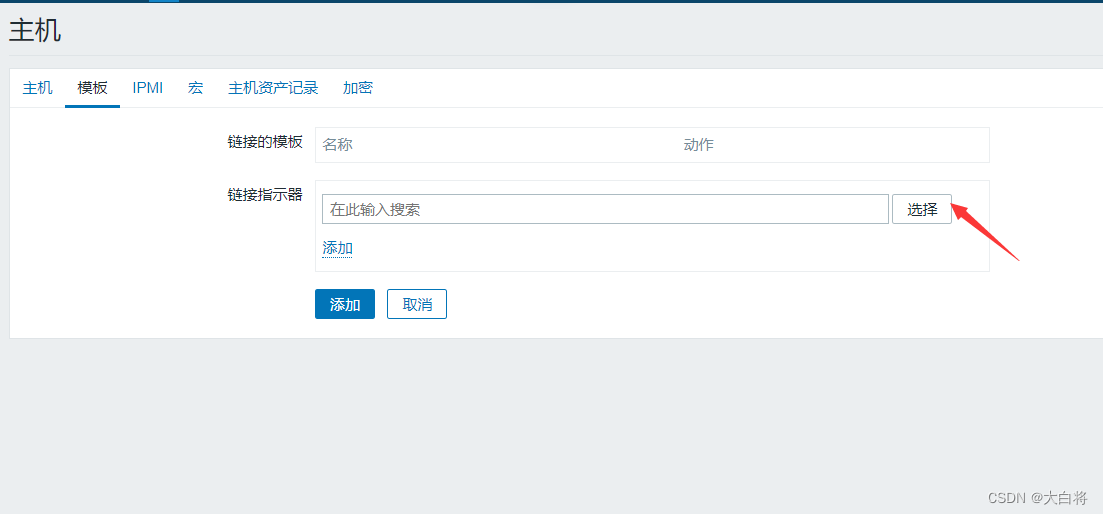The height and width of the screenshot is (514, 1103).
Task: Click the 主机 page heading
Action: [35, 31]
